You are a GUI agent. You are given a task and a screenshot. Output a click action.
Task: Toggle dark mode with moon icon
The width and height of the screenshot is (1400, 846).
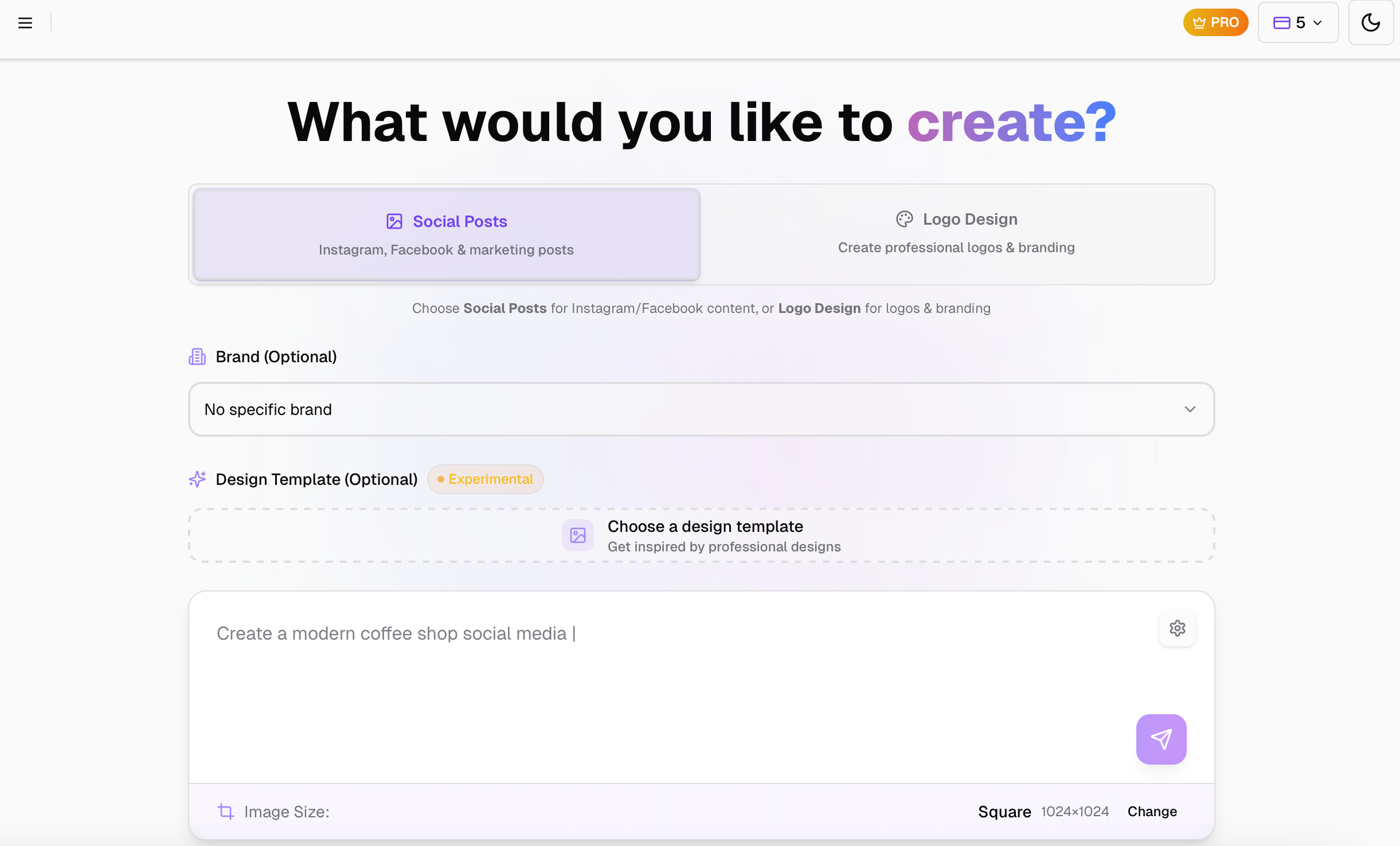click(x=1370, y=23)
